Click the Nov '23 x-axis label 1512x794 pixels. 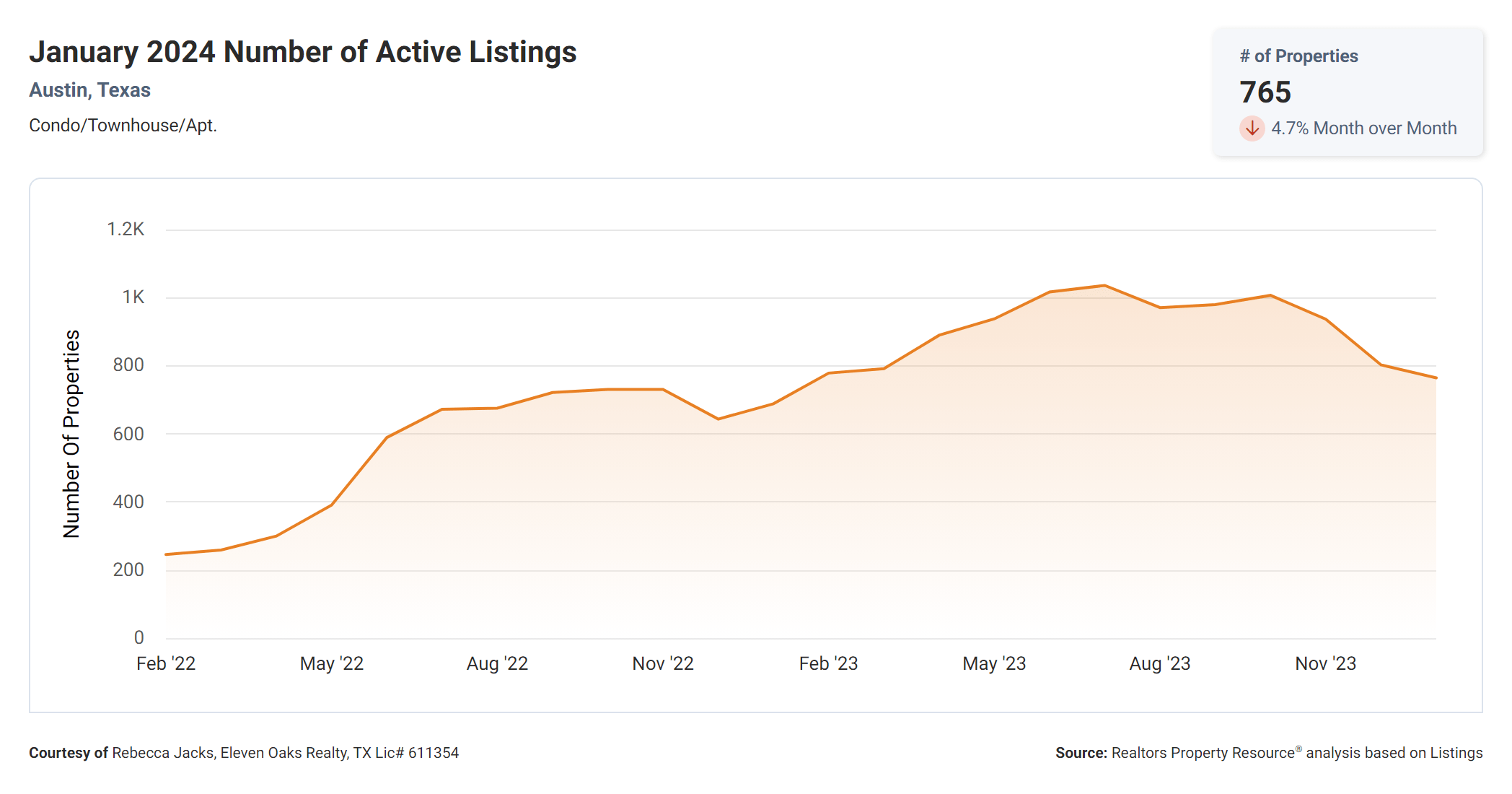(x=1325, y=663)
